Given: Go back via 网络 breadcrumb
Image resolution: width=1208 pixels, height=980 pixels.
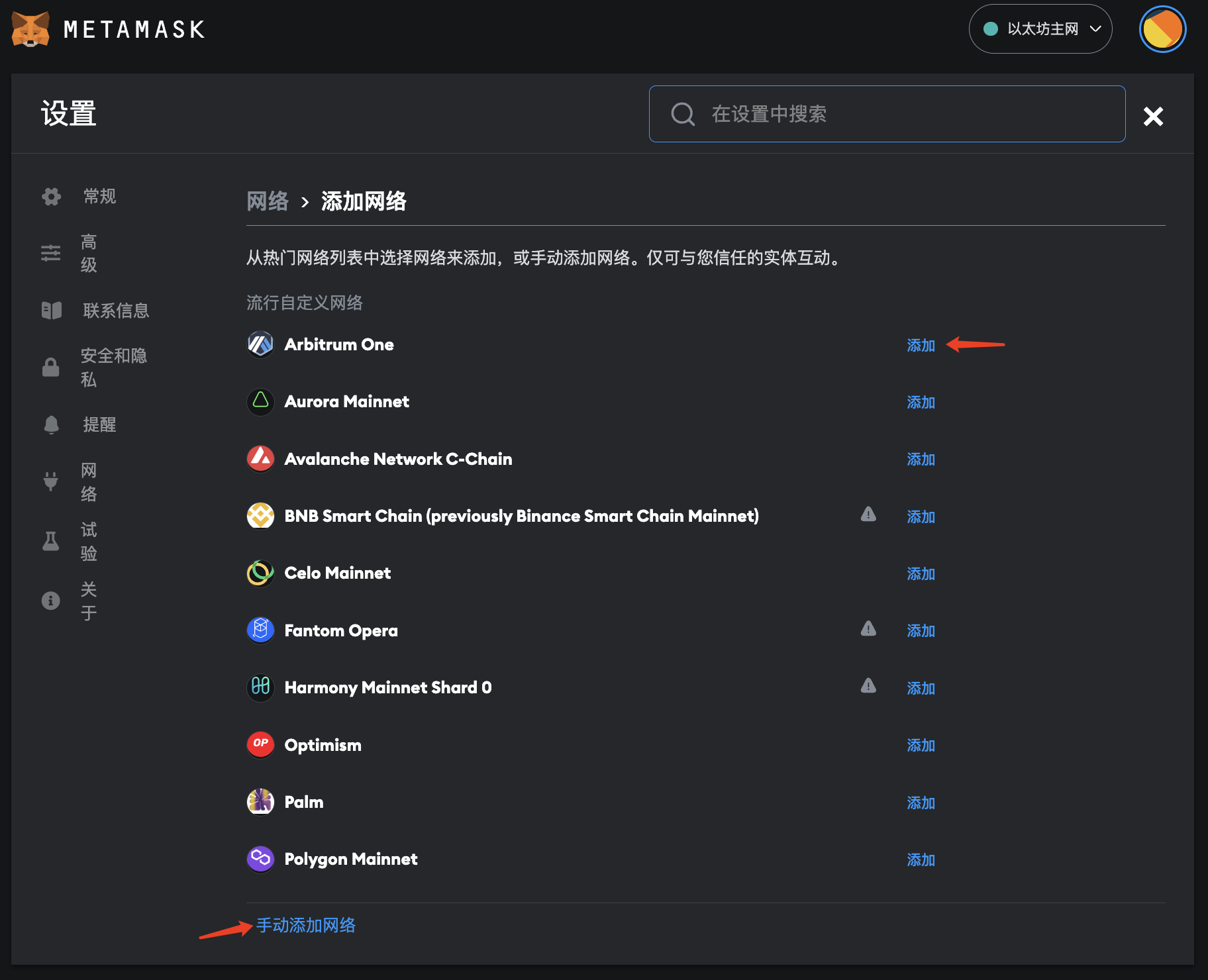Looking at the screenshot, I should coord(268,201).
